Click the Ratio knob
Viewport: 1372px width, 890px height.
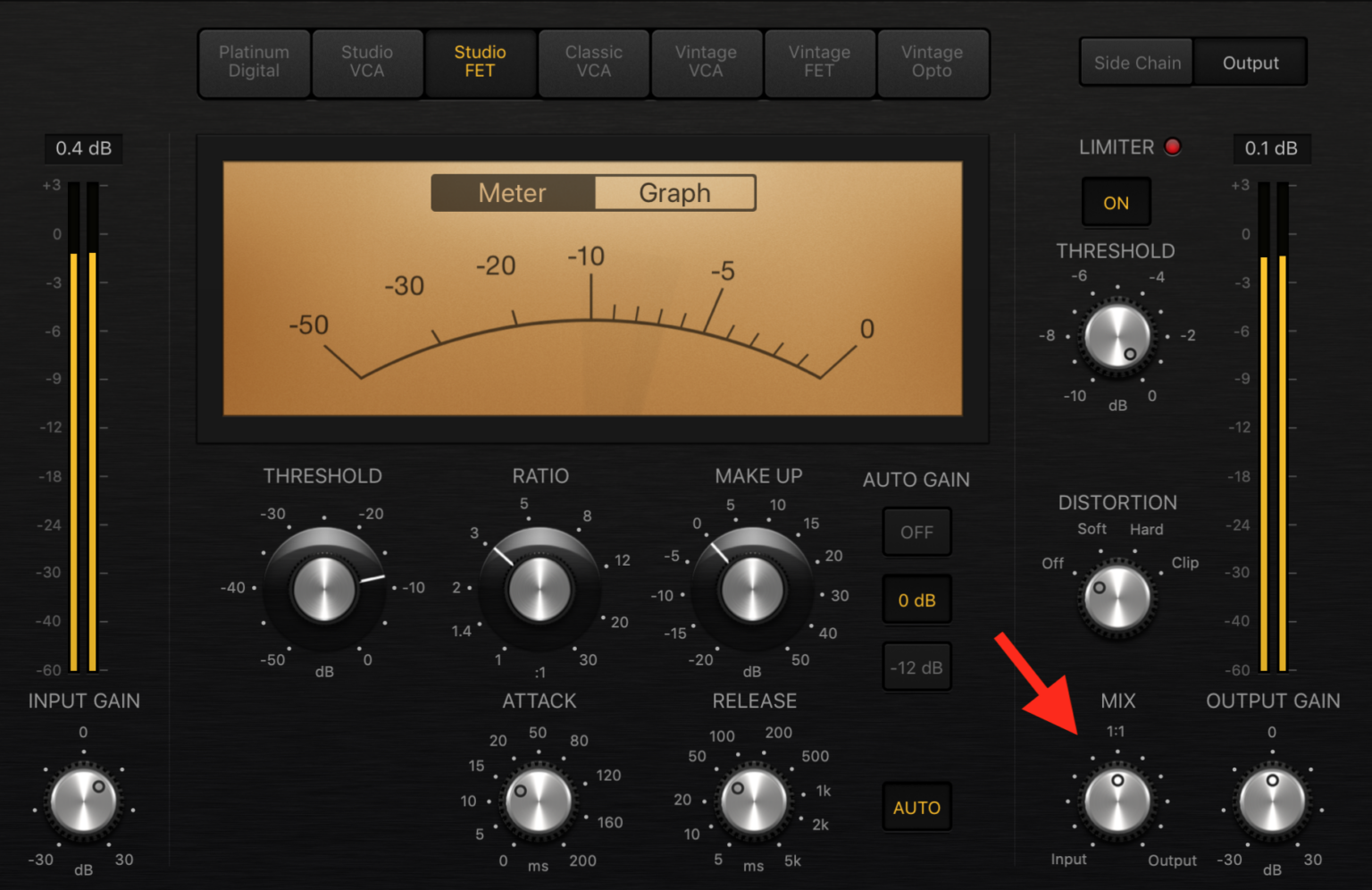point(539,590)
